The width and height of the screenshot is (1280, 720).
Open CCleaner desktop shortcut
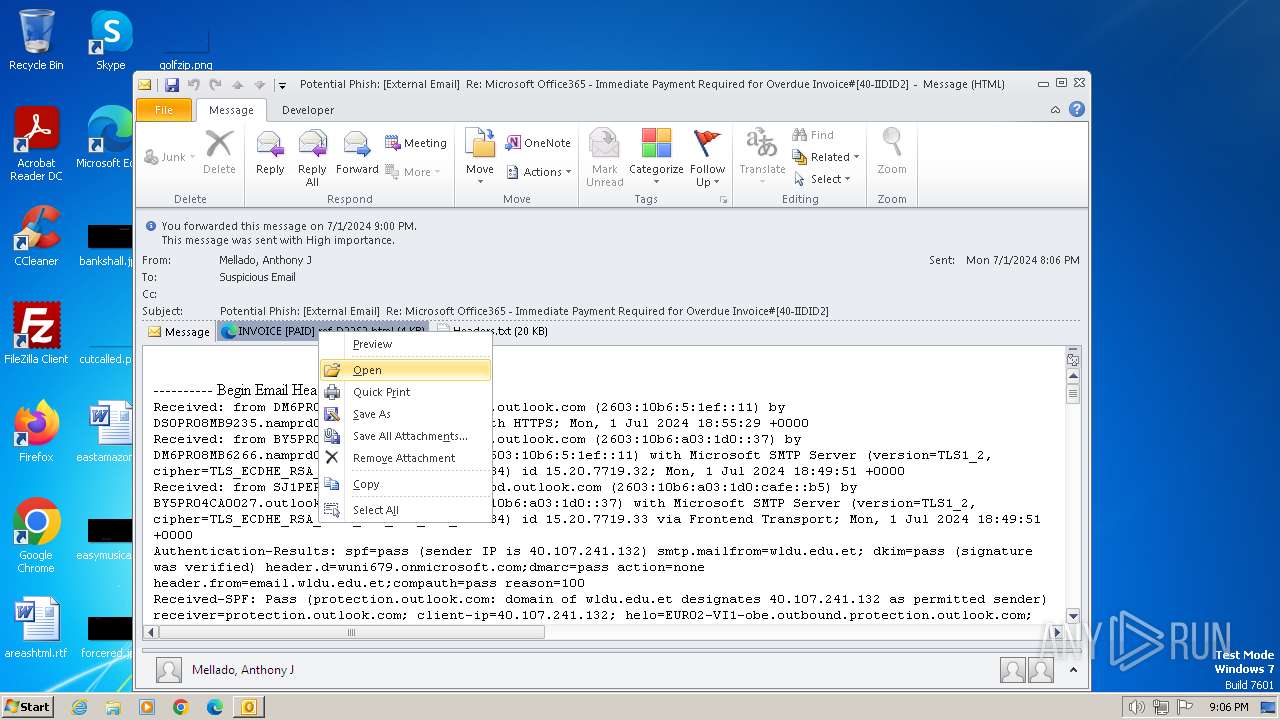tap(36, 236)
